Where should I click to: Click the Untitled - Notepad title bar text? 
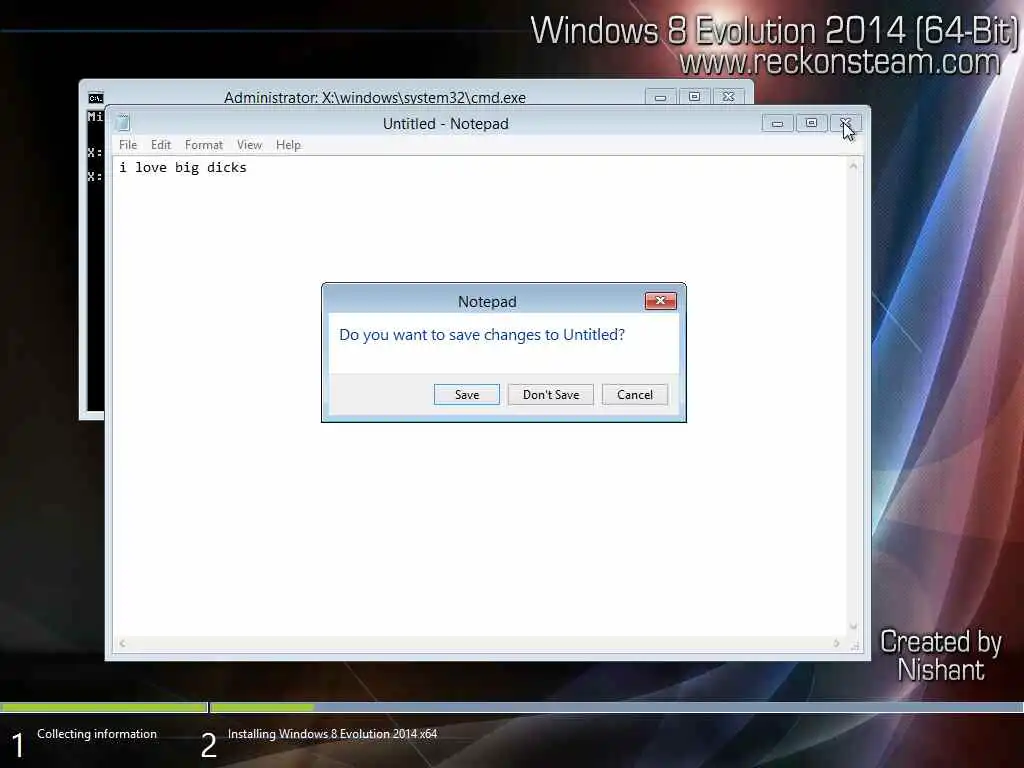coord(445,123)
